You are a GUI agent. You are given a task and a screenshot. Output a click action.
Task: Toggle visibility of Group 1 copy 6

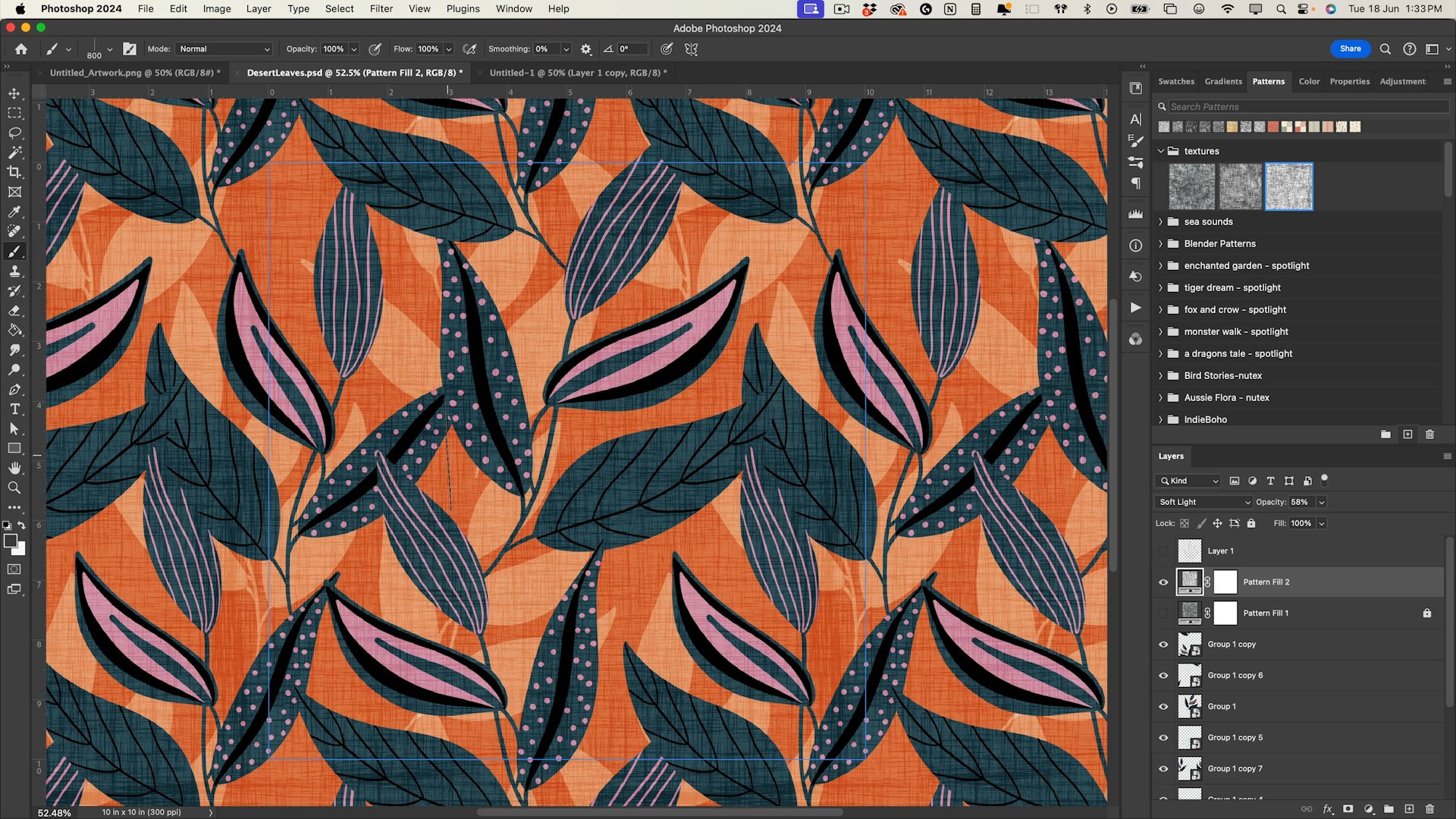(x=1163, y=675)
